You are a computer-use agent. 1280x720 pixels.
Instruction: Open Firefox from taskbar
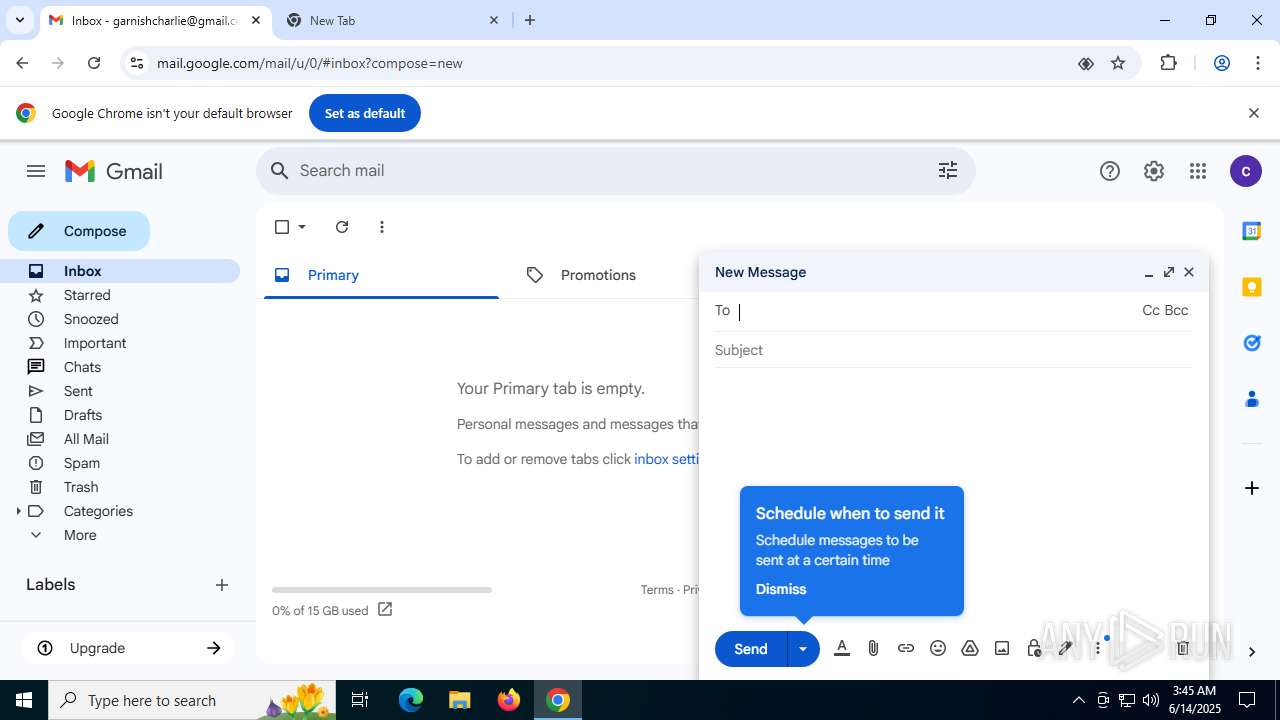click(x=509, y=700)
